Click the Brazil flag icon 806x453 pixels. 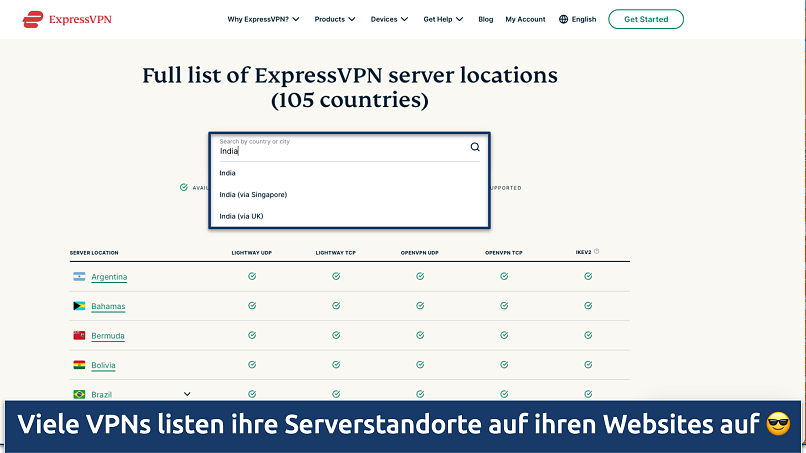coord(79,394)
